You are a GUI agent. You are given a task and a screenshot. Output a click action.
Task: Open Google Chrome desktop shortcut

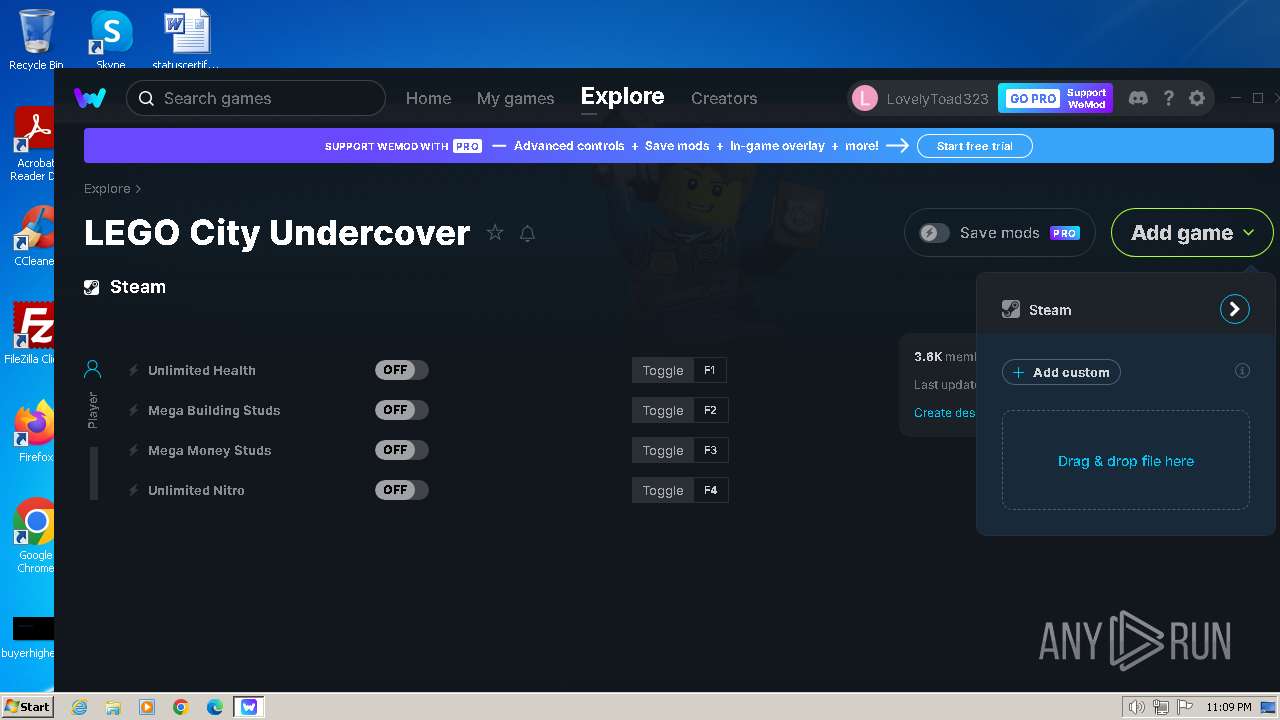(x=35, y=536)
